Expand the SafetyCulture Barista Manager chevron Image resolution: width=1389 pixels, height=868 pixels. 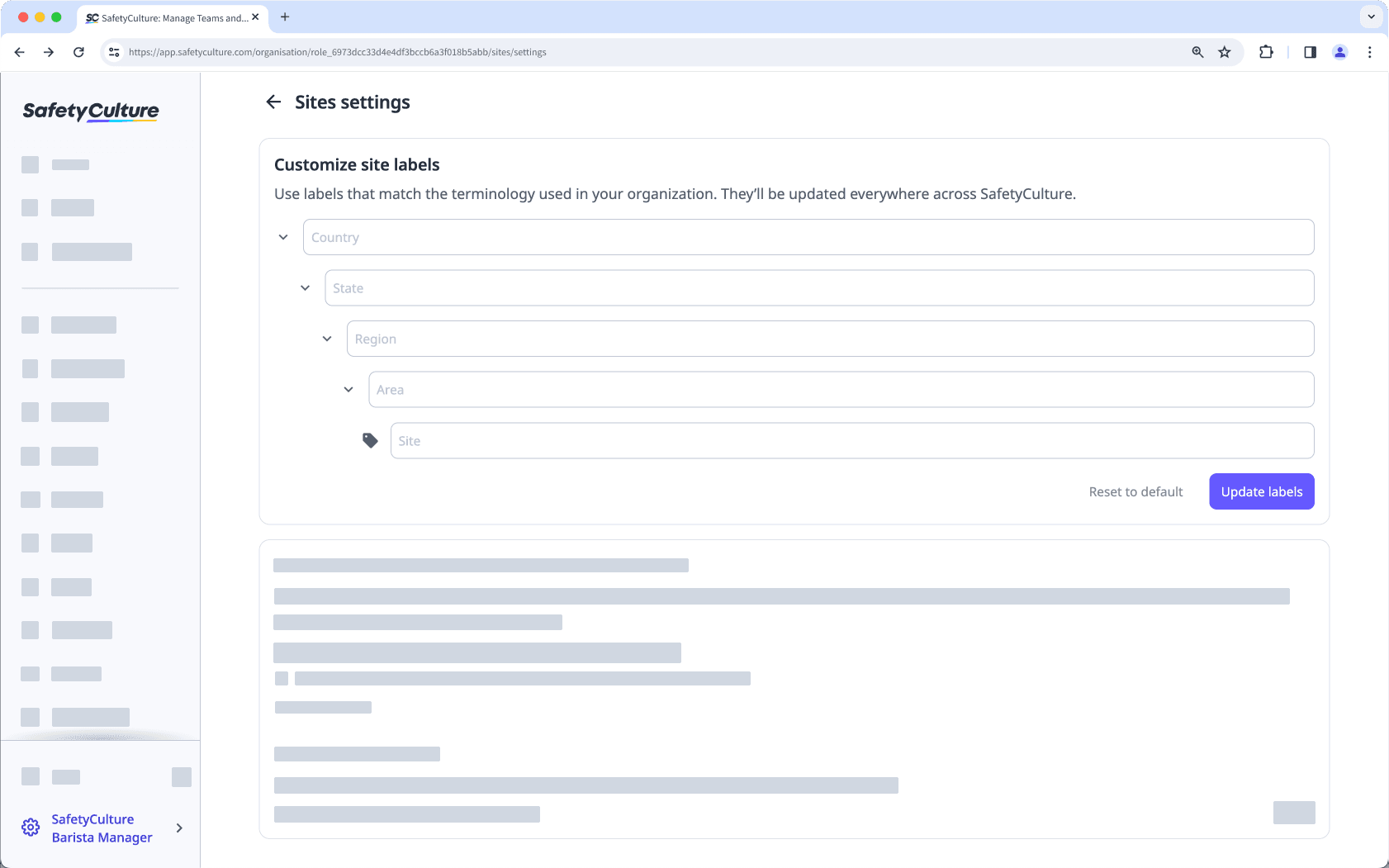point(178,828)
